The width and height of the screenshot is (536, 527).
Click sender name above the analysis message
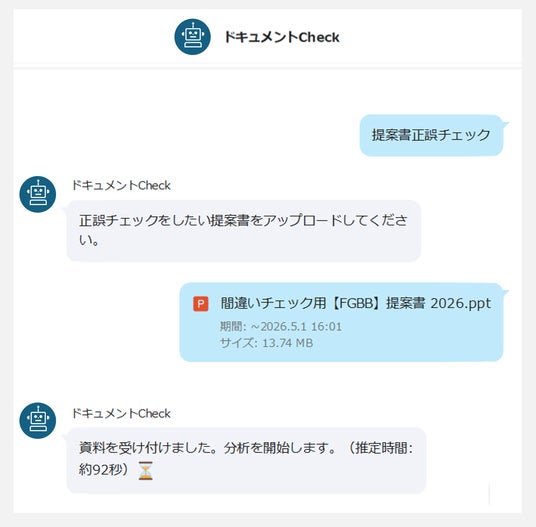(x=121, y=413)
